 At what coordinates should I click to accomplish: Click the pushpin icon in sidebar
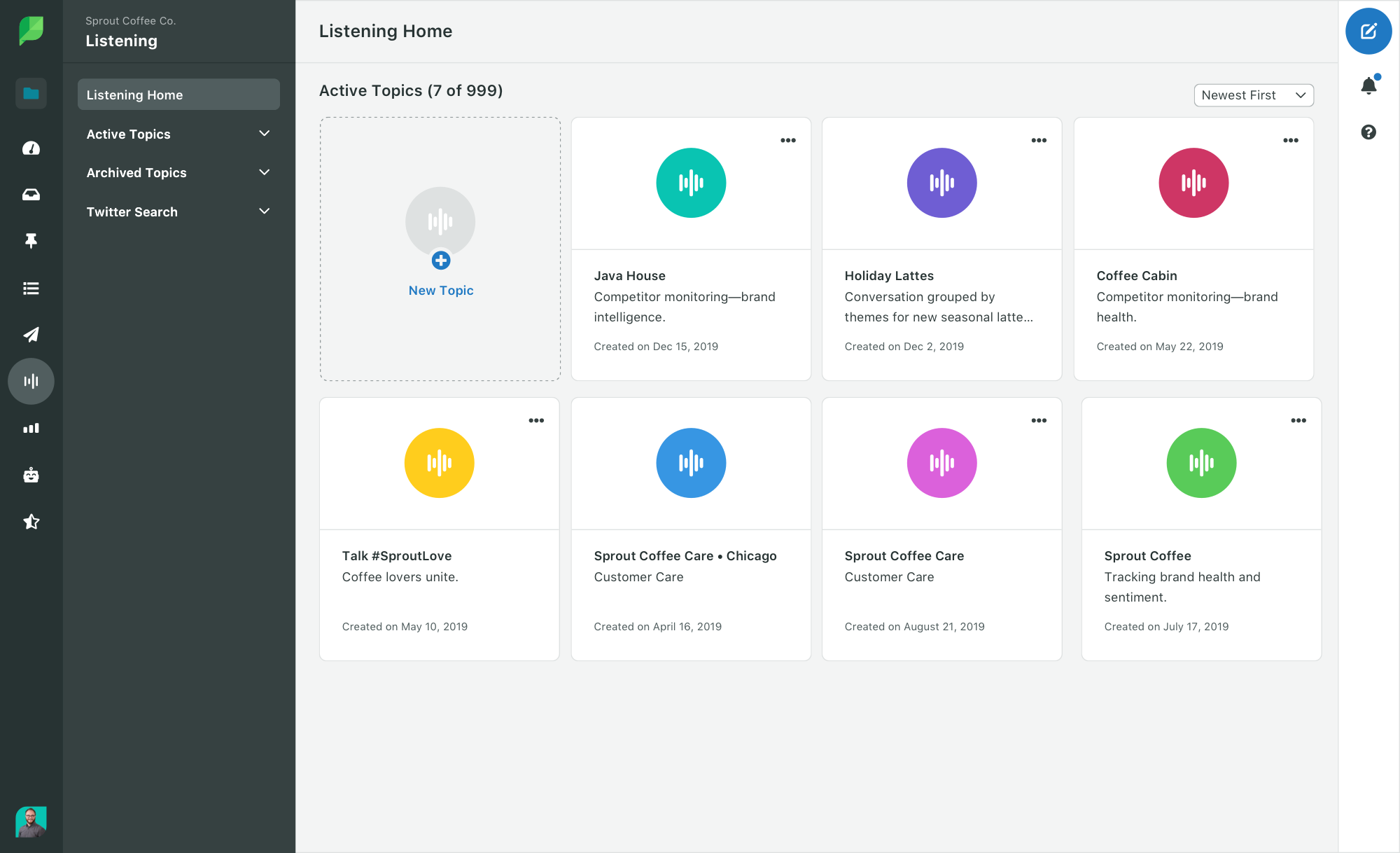coord(31,241)
